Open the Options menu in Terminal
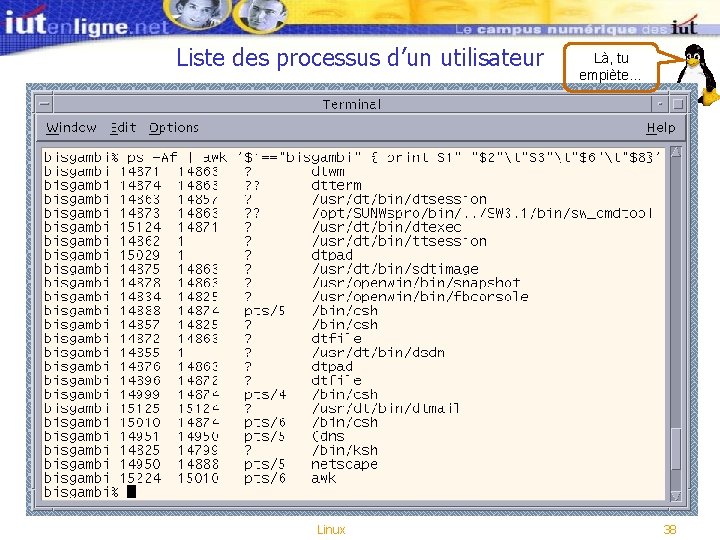720x540 pixels. [x=174, y=128]
